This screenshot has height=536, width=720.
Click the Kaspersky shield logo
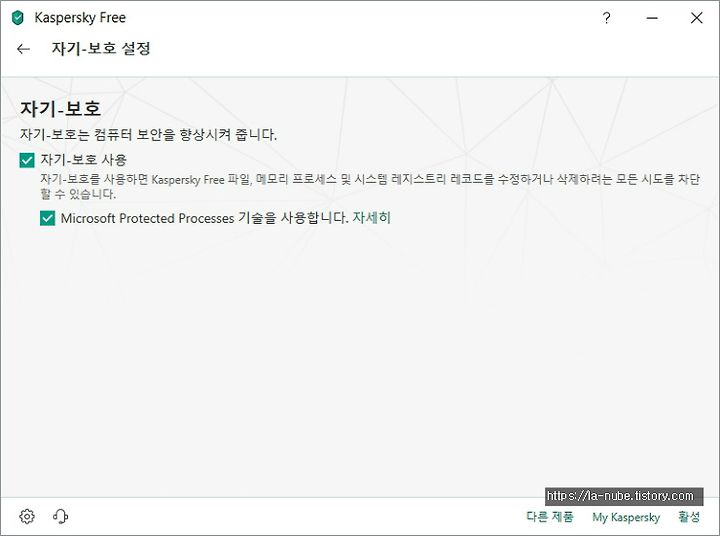pyautogui.click(x=18, y=18)
